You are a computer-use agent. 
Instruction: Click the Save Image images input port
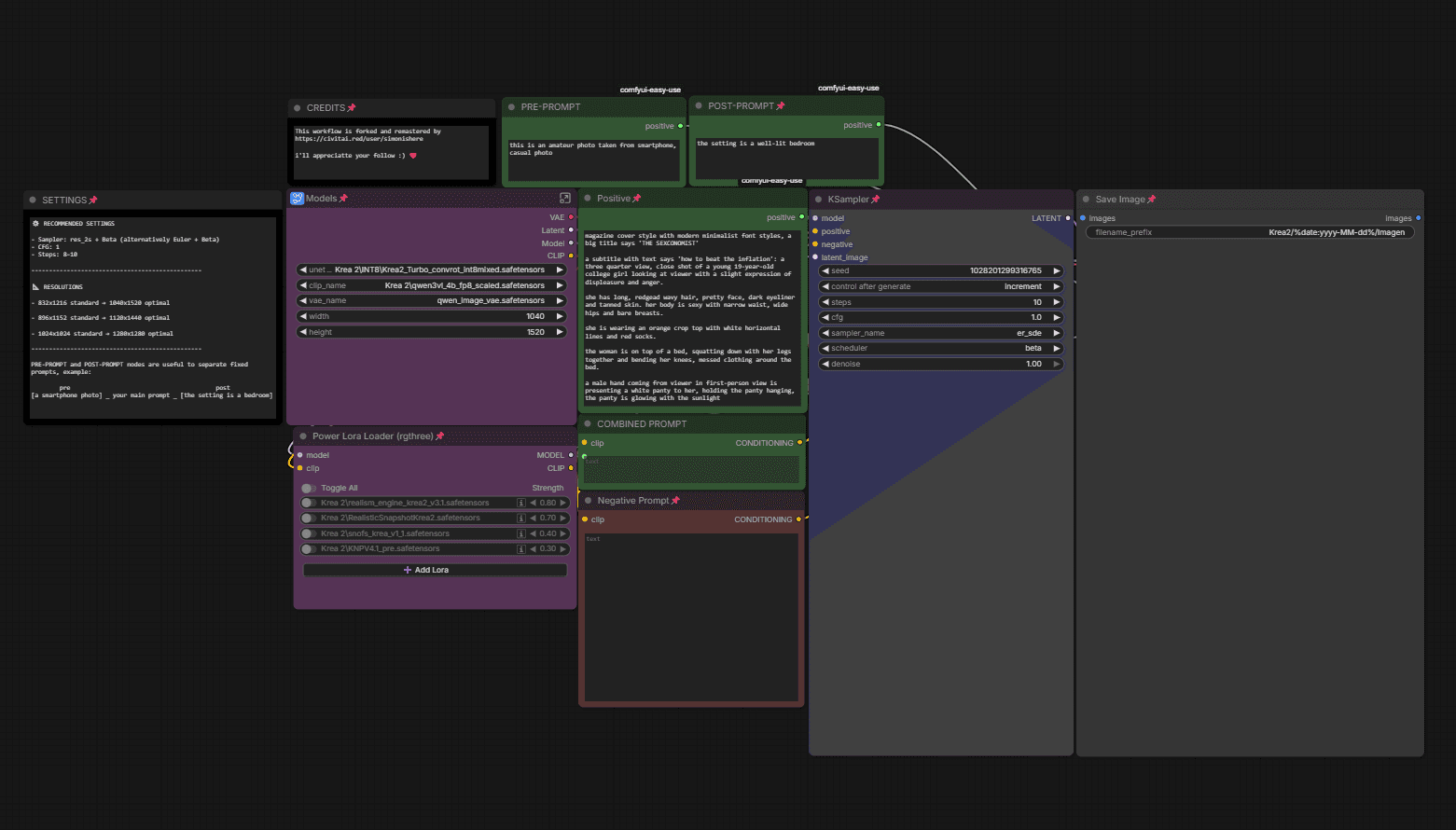tap(1083, 218)
